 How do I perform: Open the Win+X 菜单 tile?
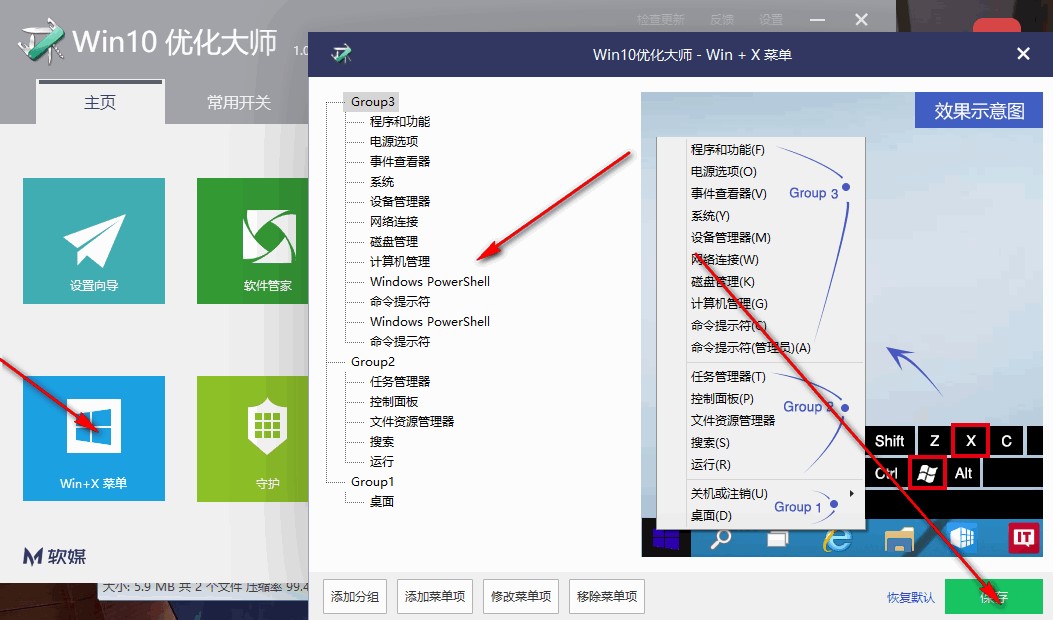point(94,438)
